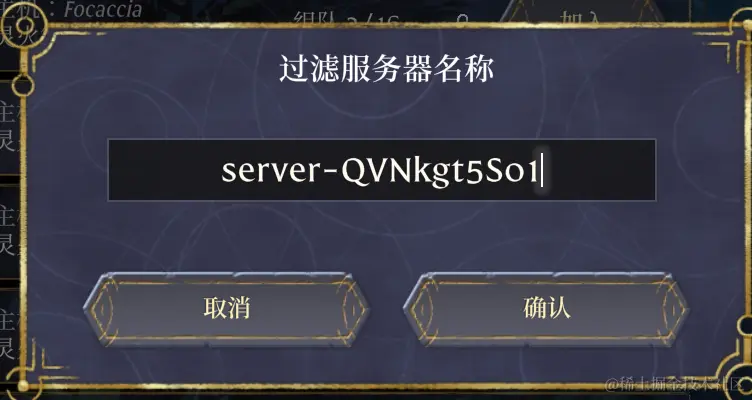This screenshot has height=400, width=752.
Task: Click the 组队 team count text at top
Action: click(346, 19)
